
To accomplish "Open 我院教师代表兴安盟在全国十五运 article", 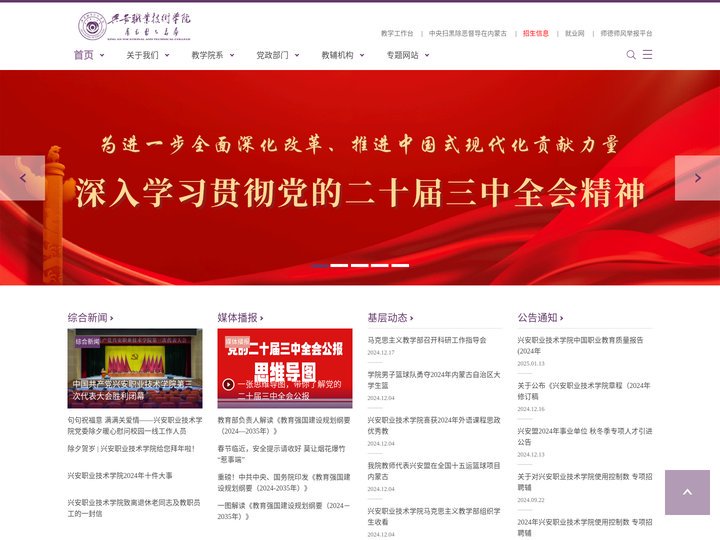I will 434,471.
